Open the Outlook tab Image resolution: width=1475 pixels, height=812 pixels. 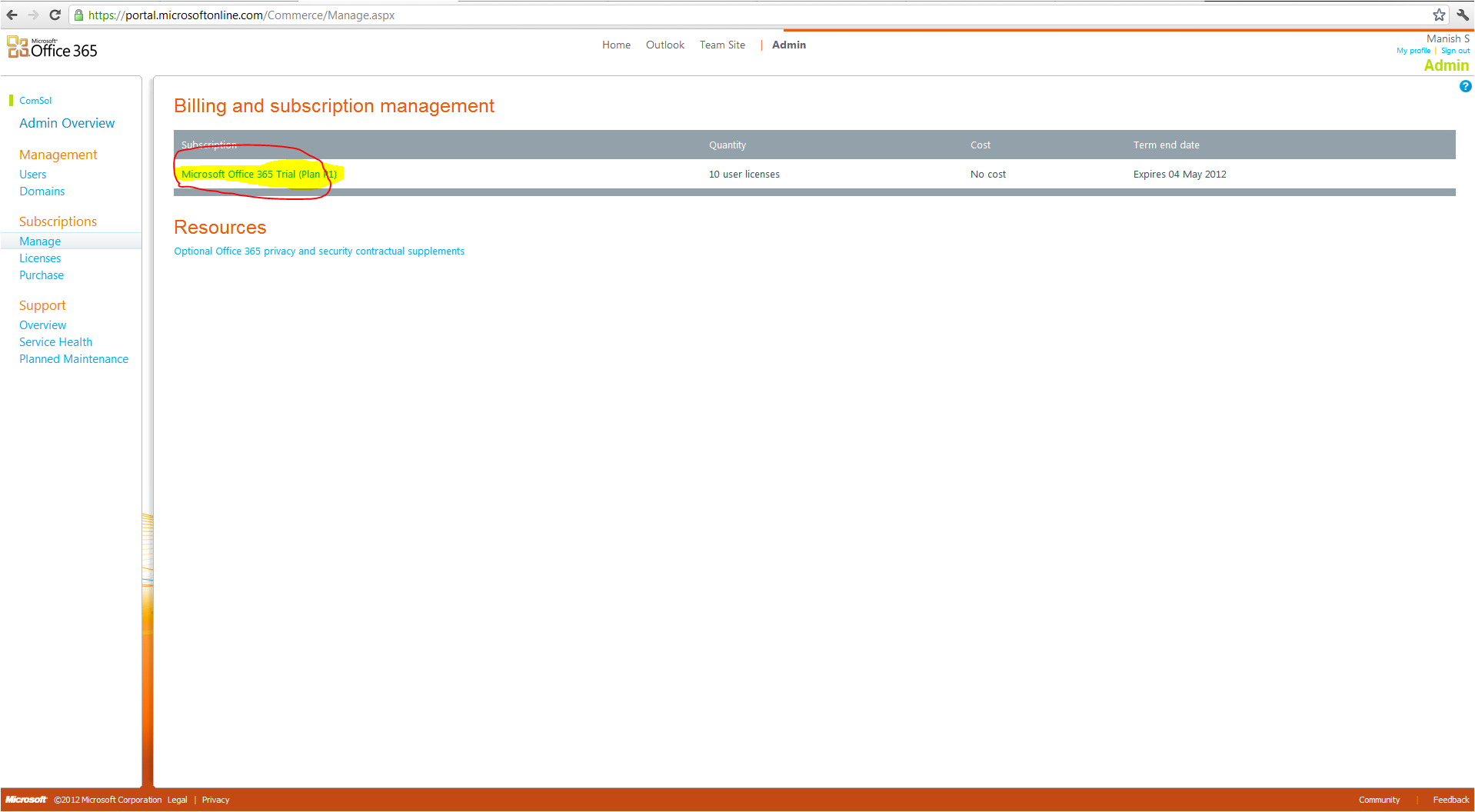click(x=664, y=45)
